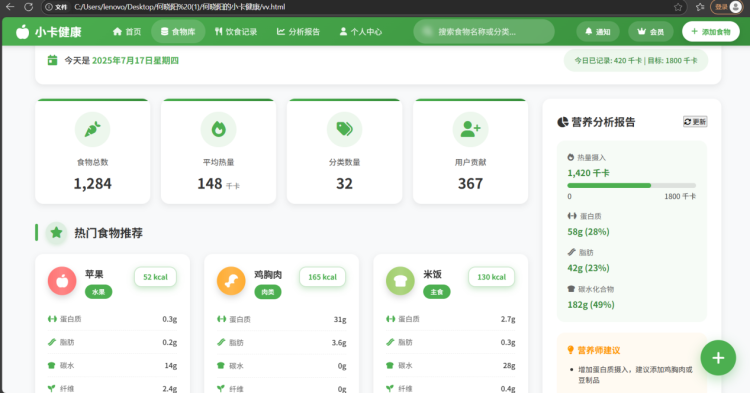Click the food search input field

(x=484, y=32)
